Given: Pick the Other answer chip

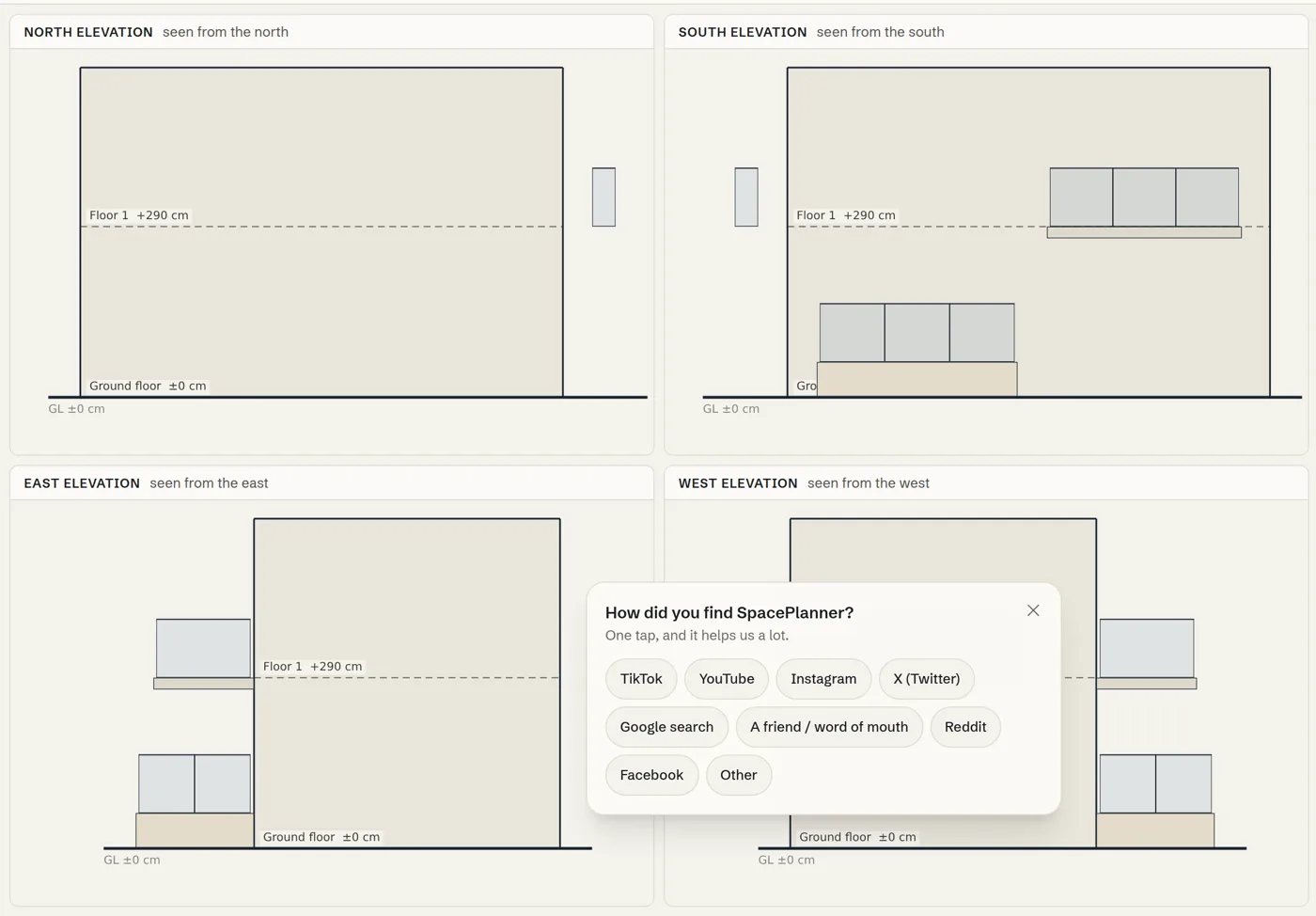Looking at the screenshot, I should point(739,775).
